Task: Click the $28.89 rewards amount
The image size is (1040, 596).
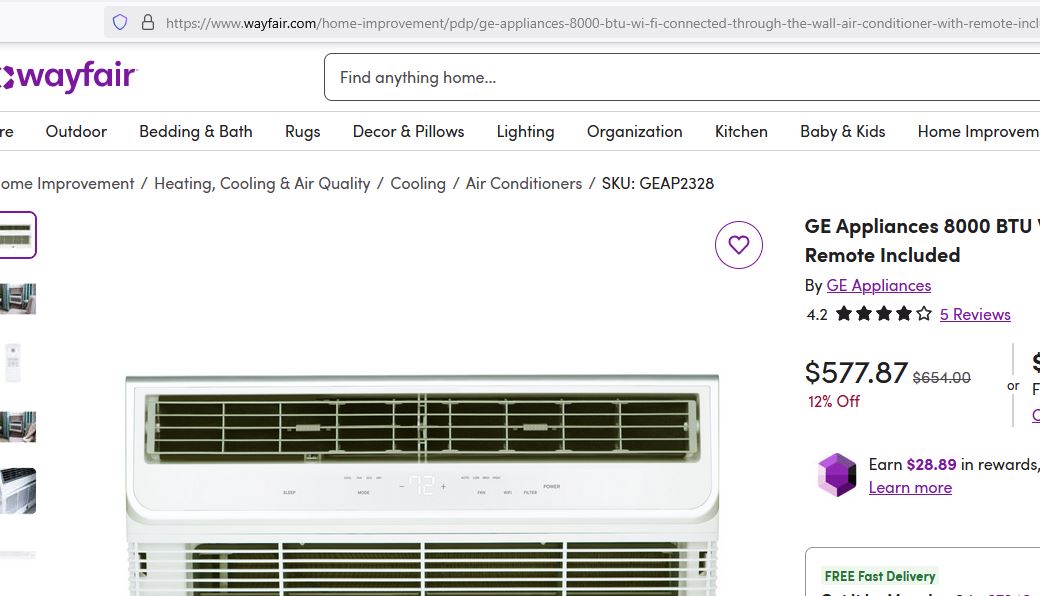Action: pos(932,465)
